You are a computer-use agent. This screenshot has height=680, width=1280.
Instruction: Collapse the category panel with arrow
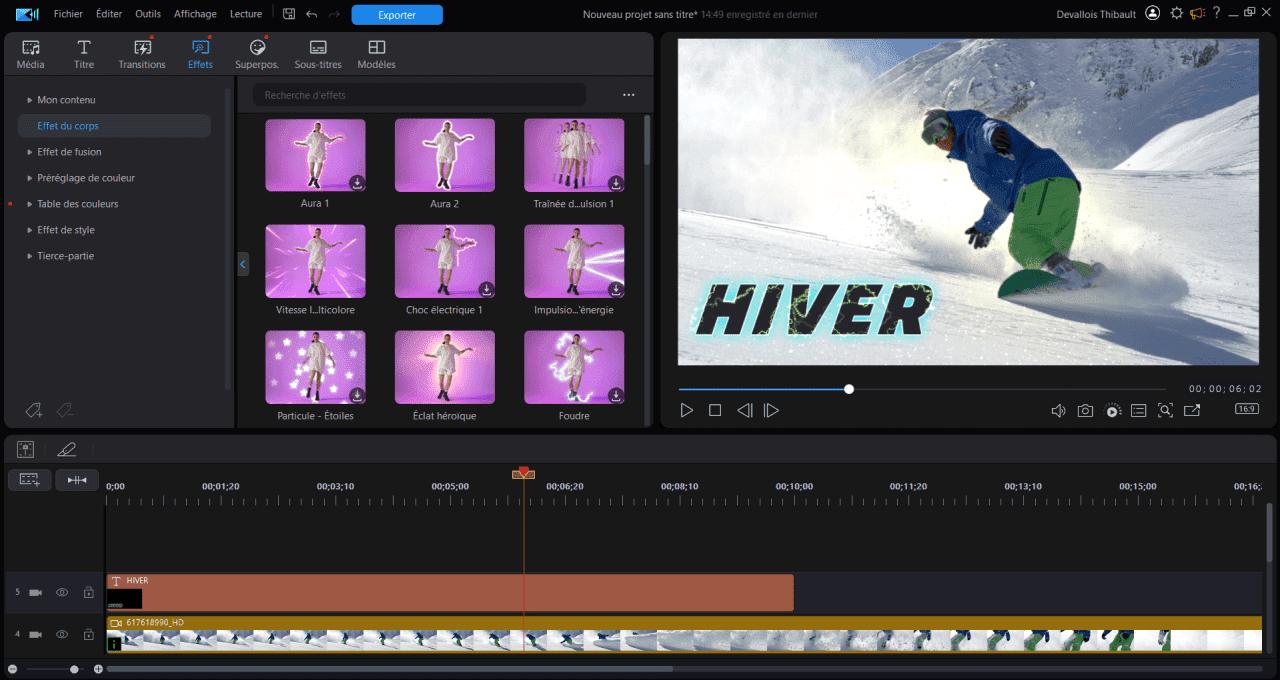pos(243,265)
